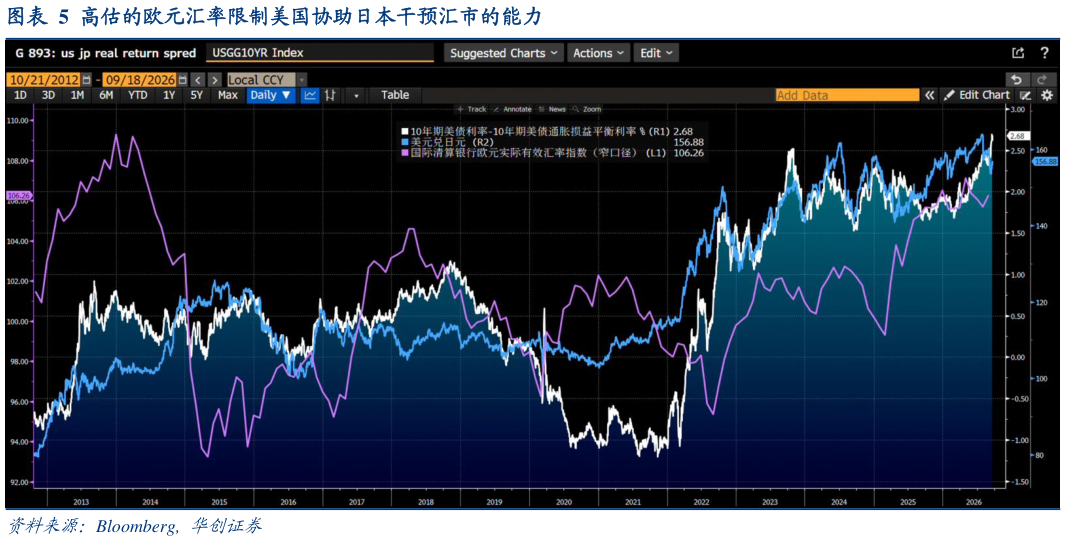Click the Add Data field
Image resolution: width=1066 pixels, height=541 pixels.
(x=846, y=95)
